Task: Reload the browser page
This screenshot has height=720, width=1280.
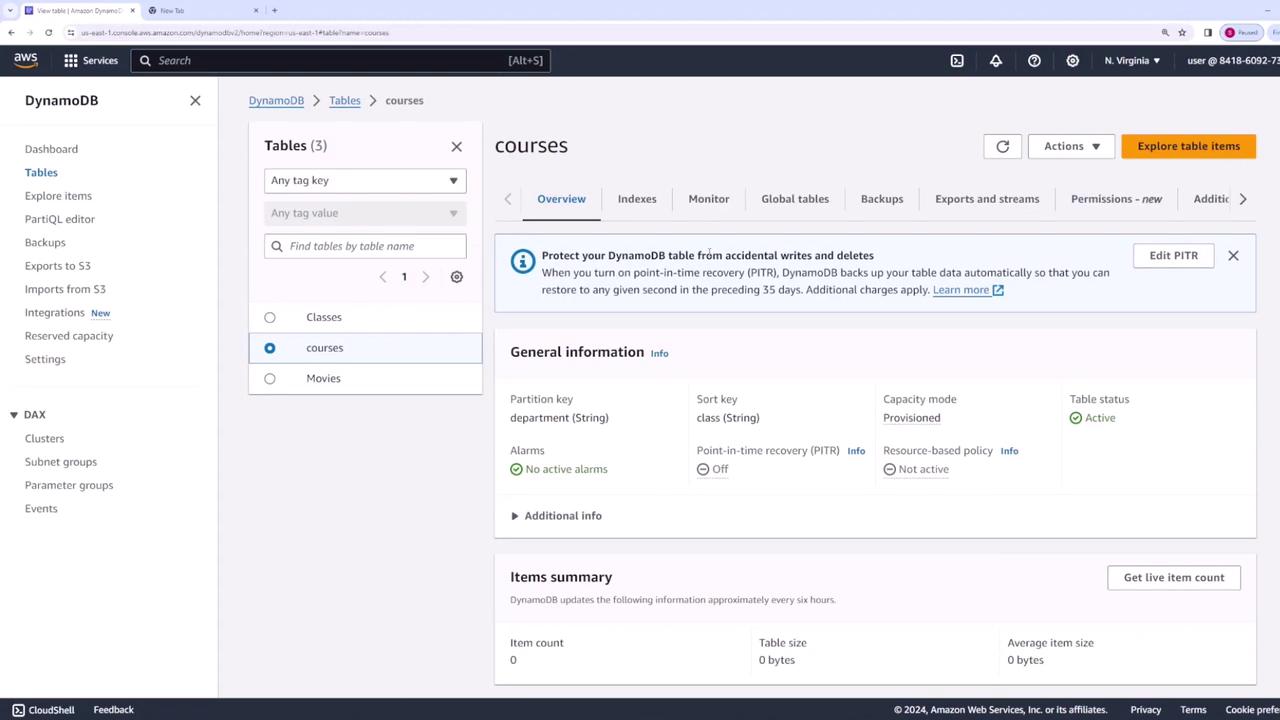Action: coord(48,32)
